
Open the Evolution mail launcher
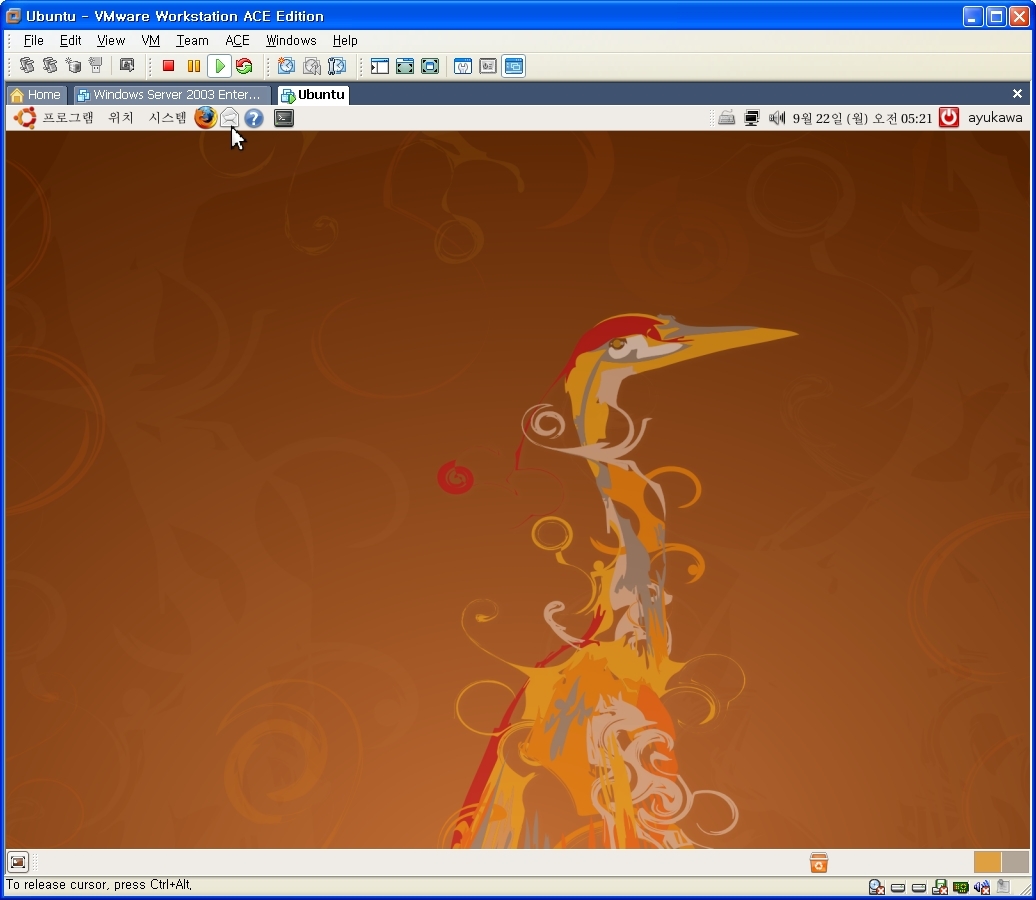pyautogui.click(x=229, y=118)
